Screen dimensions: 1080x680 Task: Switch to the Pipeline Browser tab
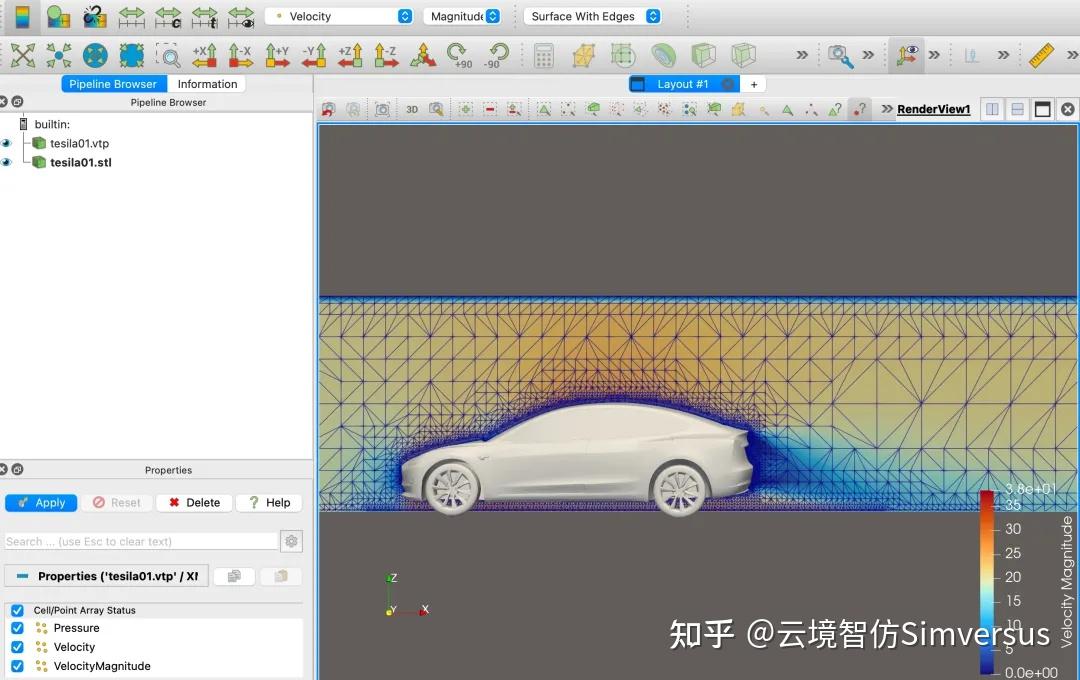[113, 84]
